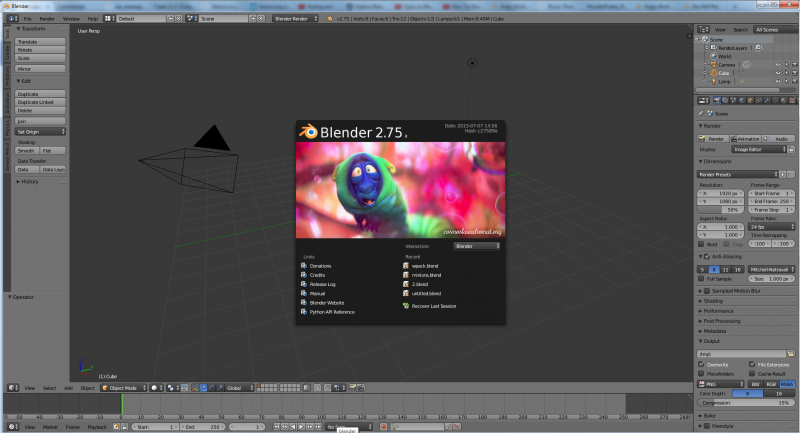
Task: Select 16 color depth option
Action: click(x=779, y=394)
